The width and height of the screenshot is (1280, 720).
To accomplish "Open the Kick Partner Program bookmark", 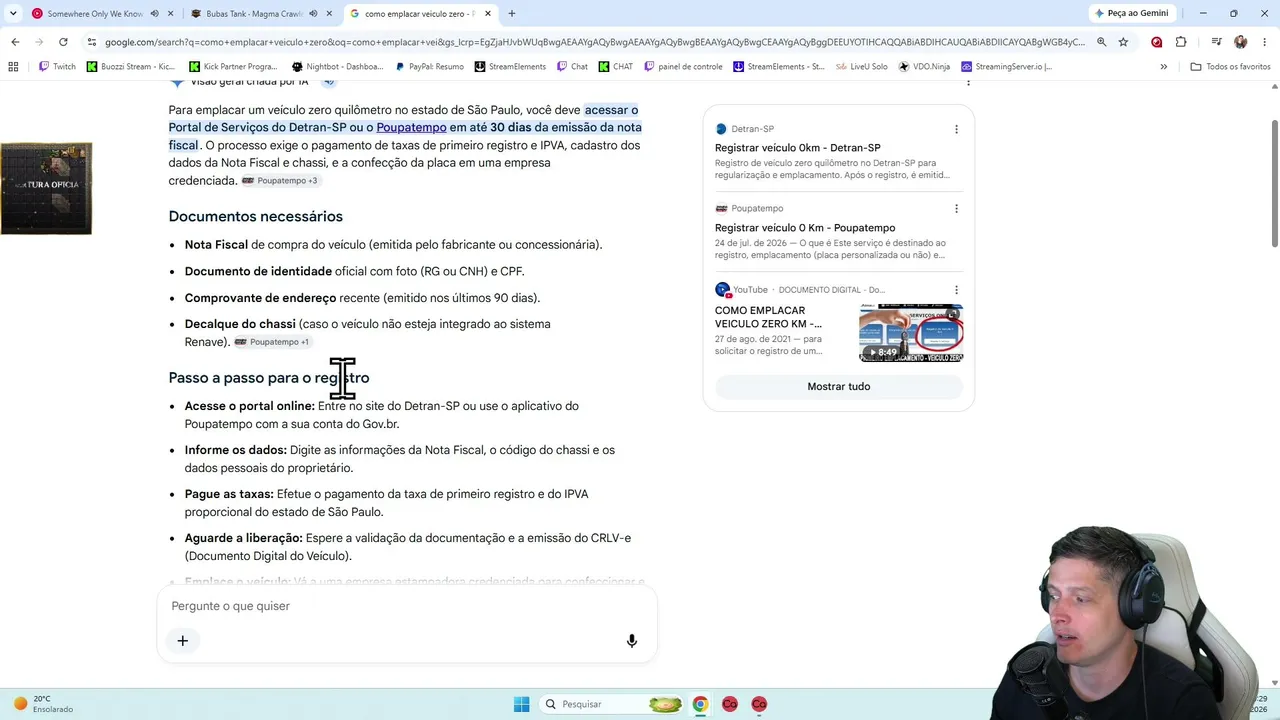I will 233,67.
